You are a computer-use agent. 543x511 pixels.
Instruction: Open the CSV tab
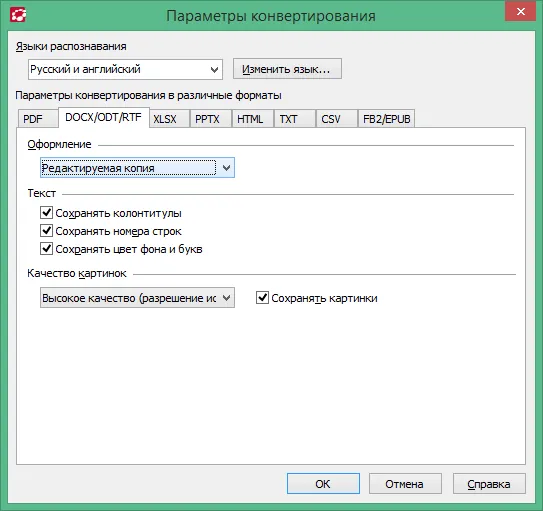[x=337, y=119]
